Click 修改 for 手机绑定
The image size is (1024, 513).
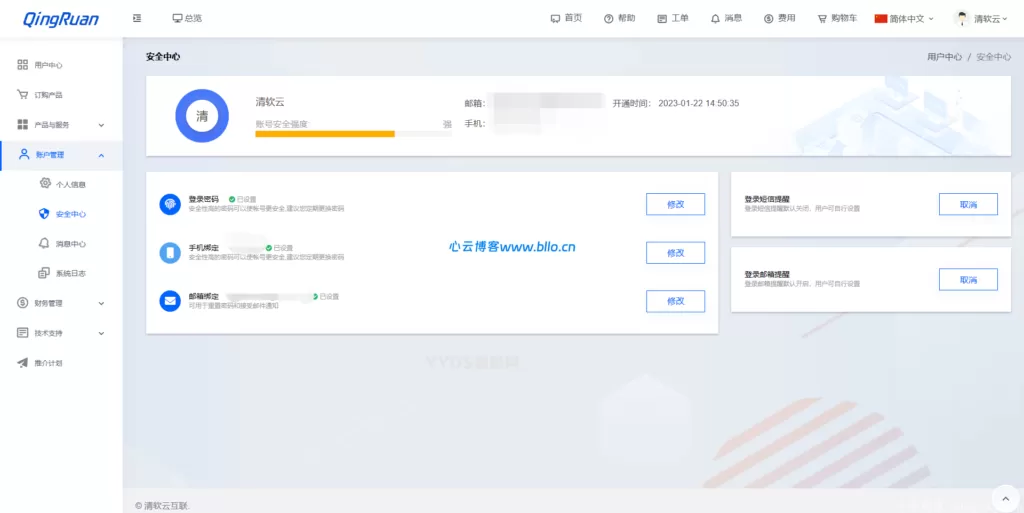click(x=675, y=253)
